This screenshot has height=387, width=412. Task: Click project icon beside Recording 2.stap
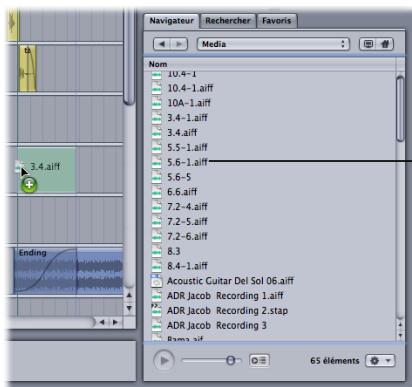(x=156, y=310)
